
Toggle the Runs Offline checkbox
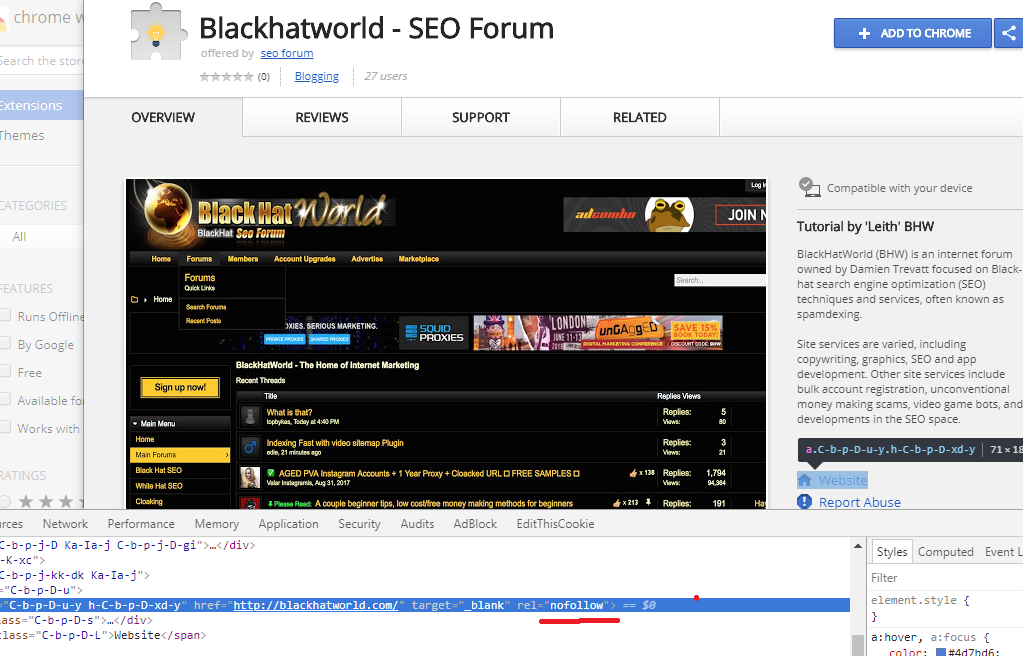(5, 316)
